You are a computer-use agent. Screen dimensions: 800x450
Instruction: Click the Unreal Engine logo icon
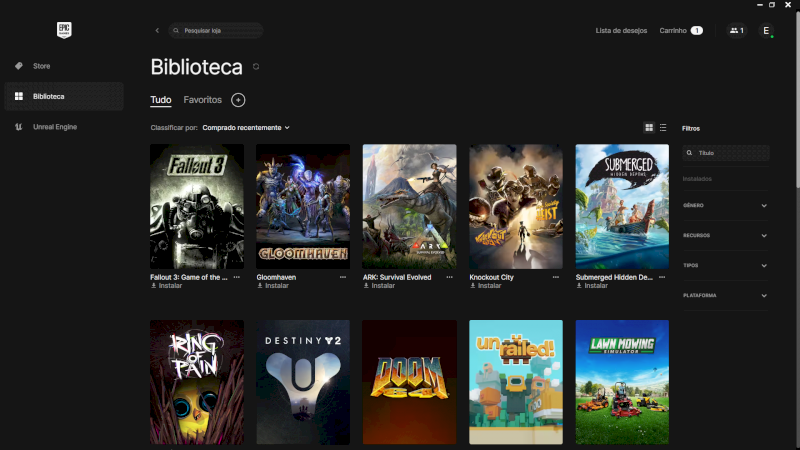[19, 127]
